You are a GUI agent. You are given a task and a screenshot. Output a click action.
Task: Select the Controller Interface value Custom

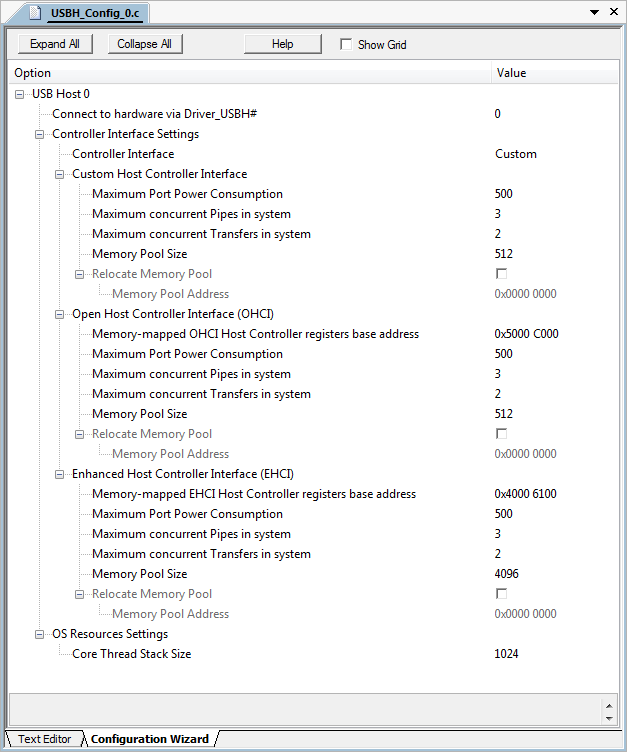point(516,154)
